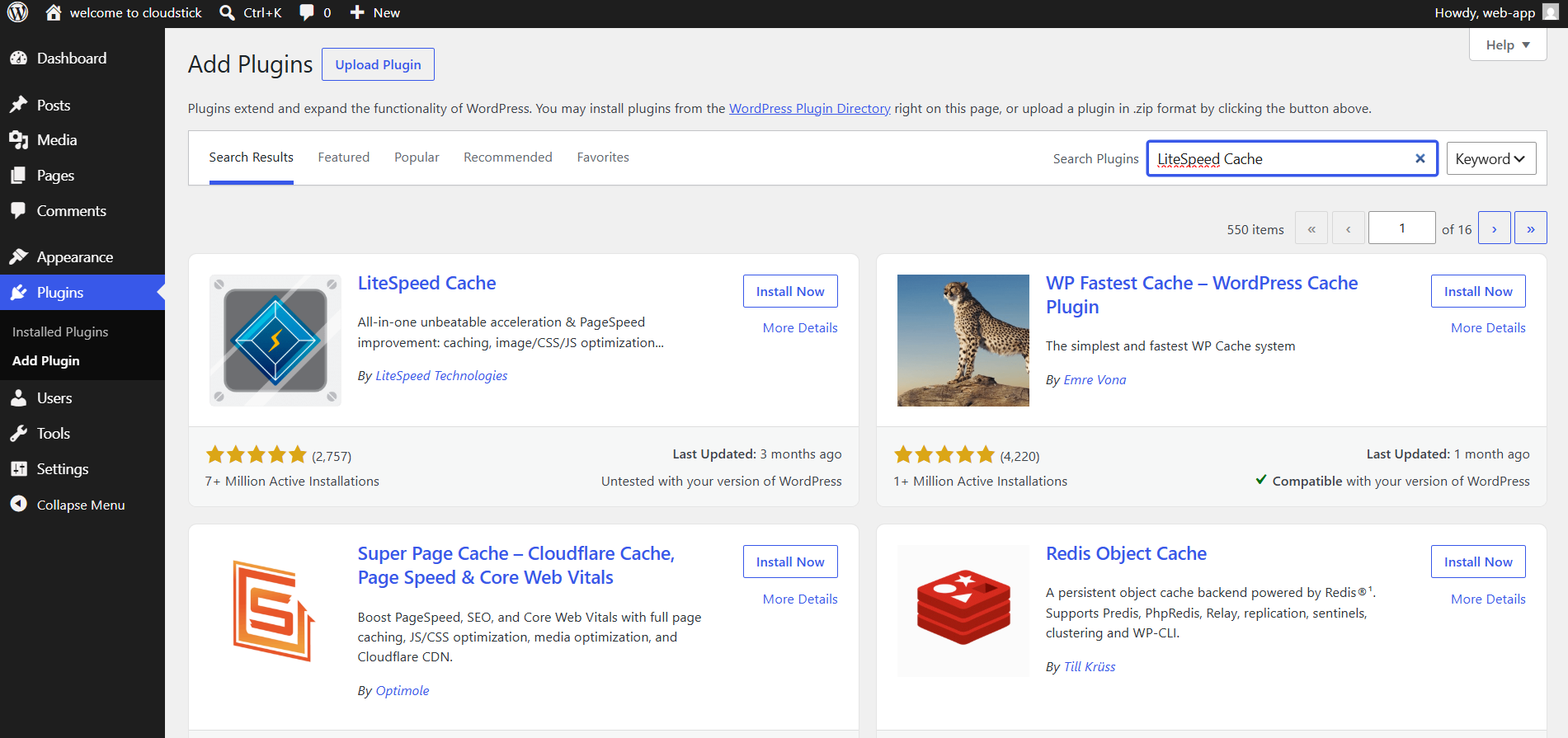Switch to Favorites tab
The height and width of the screenshot is (738, 1568).
(603, 157)
